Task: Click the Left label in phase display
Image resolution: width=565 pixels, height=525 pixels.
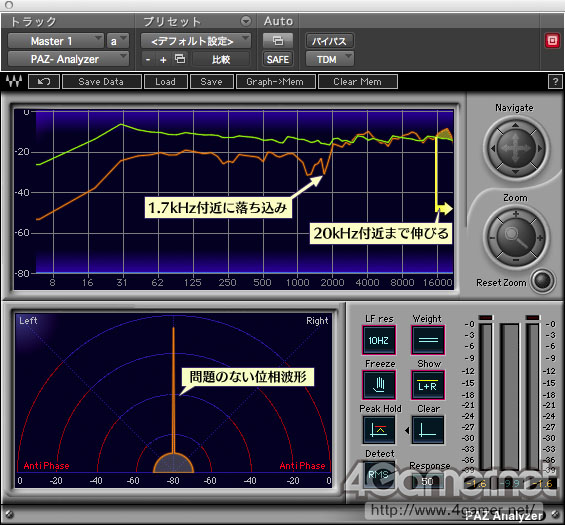Action: tap(28, 320)
